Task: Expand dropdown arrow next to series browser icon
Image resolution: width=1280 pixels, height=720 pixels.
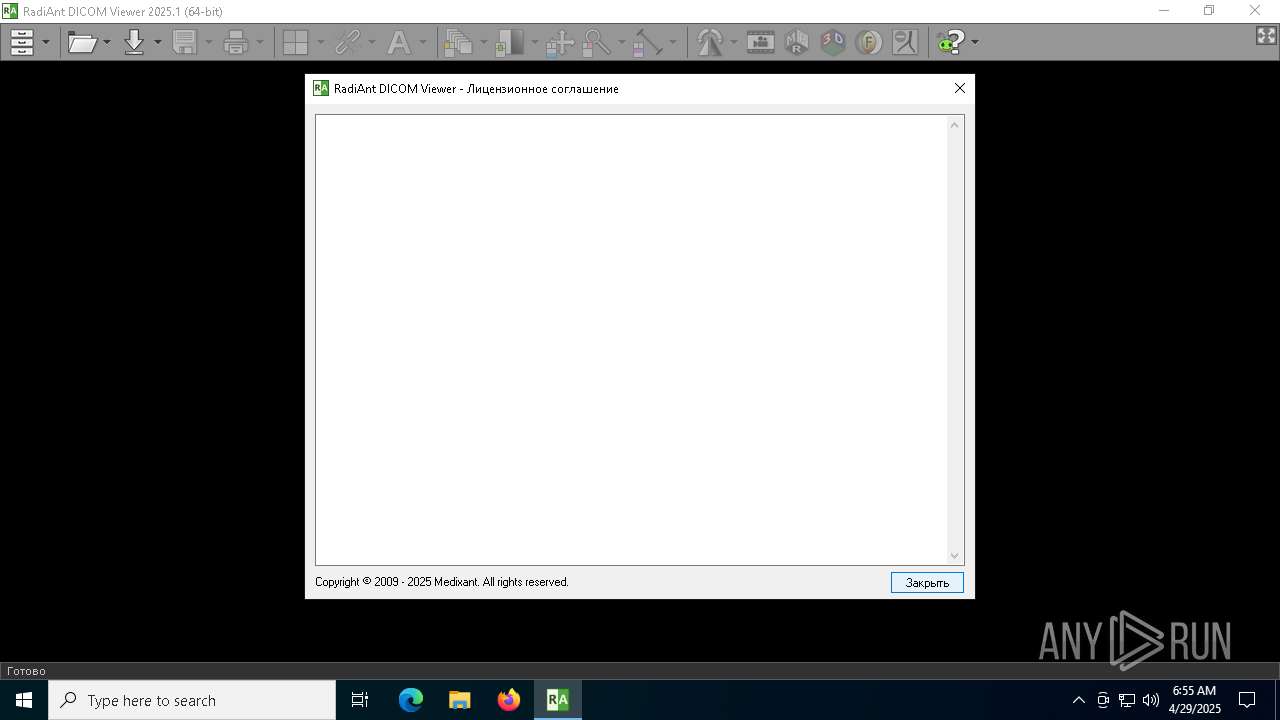Action: click(x=46, y=42)
